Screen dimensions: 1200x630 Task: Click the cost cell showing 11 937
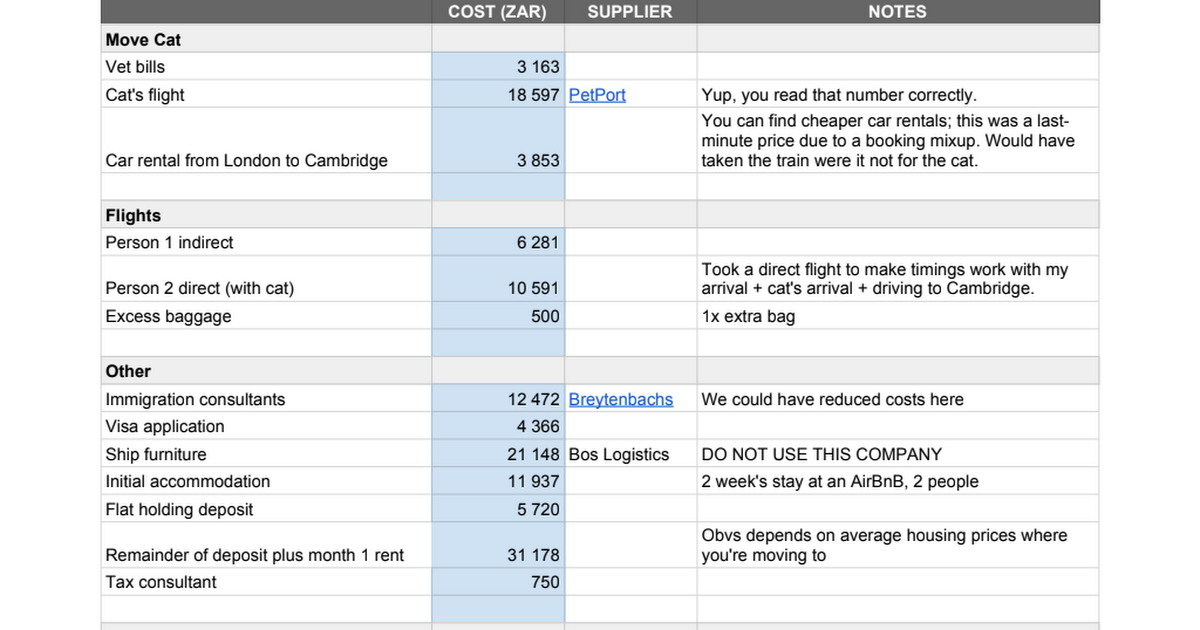(498, 481)
